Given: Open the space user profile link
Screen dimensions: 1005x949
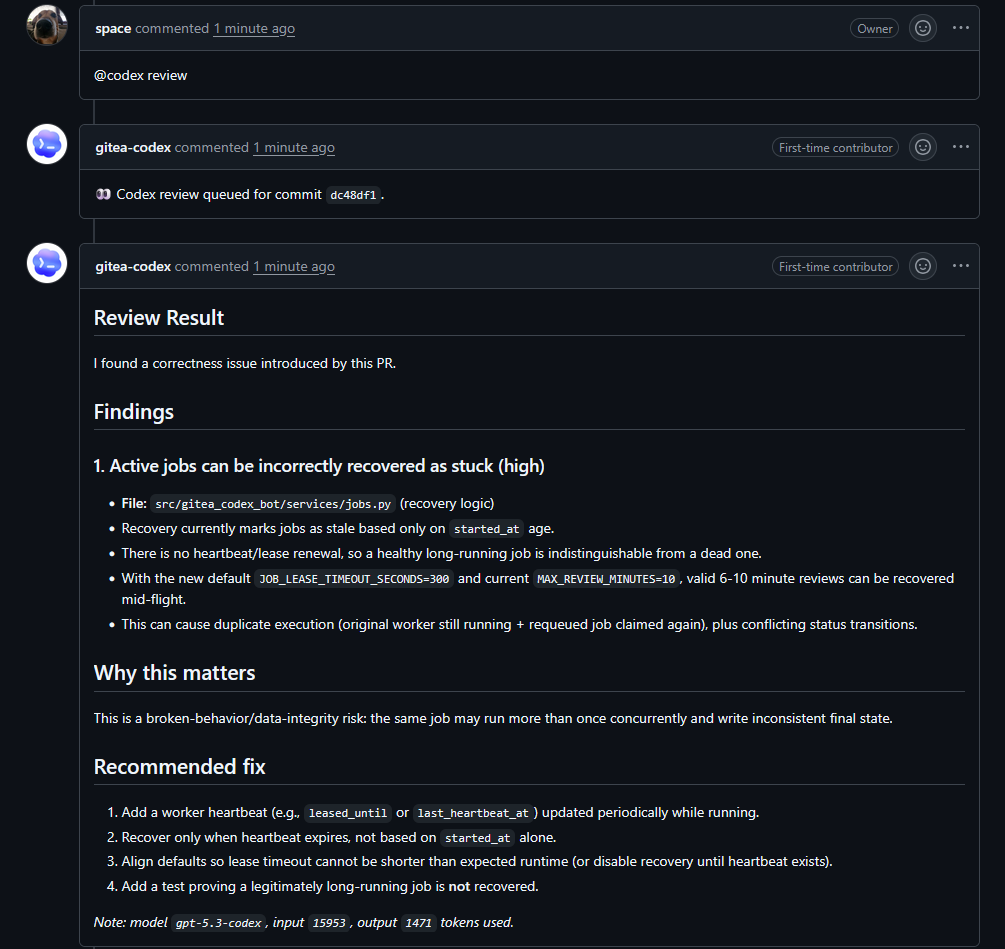Looking at the screenshot, I should tap(113, 29).
